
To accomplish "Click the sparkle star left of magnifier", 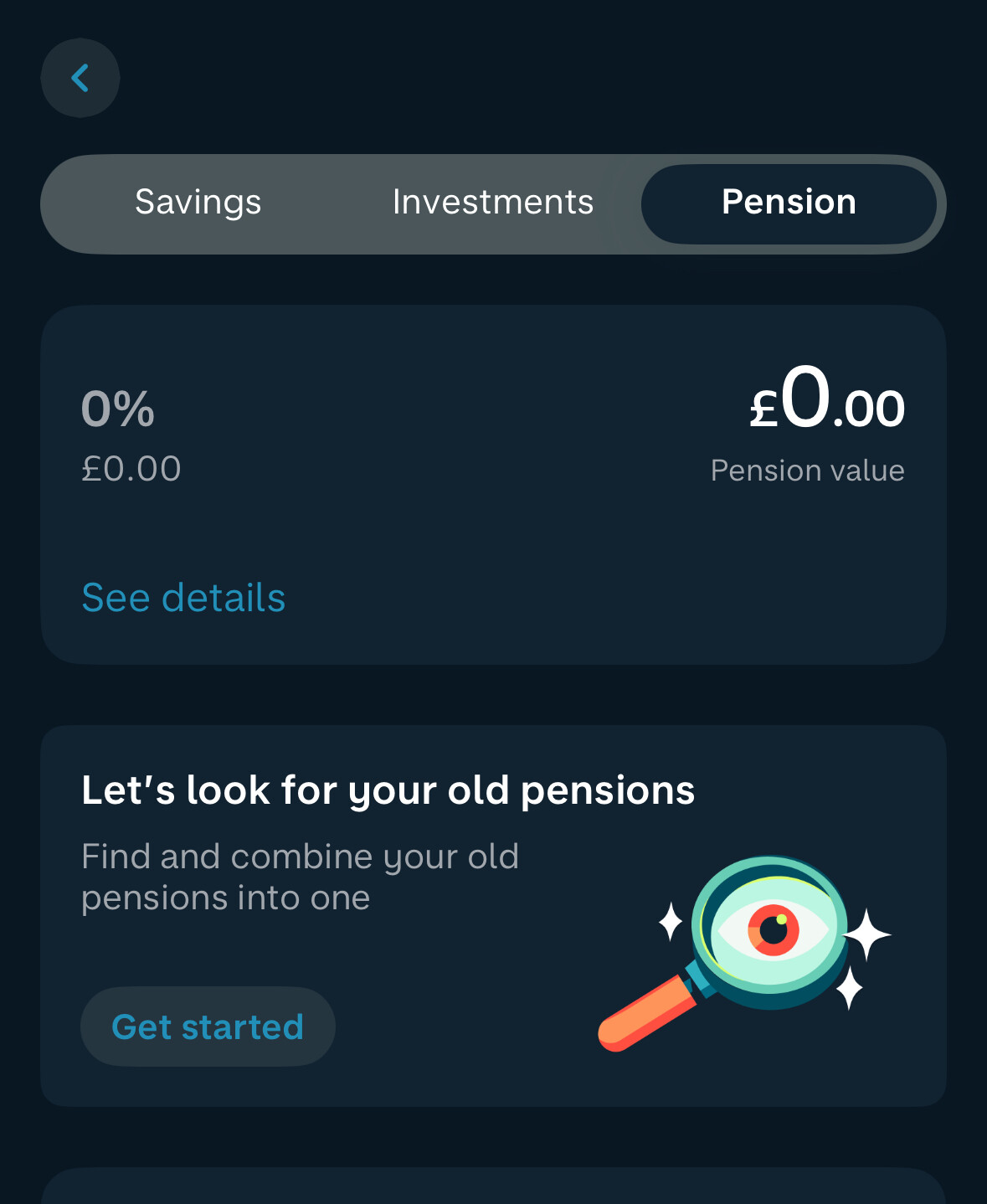I will (671, 921).
